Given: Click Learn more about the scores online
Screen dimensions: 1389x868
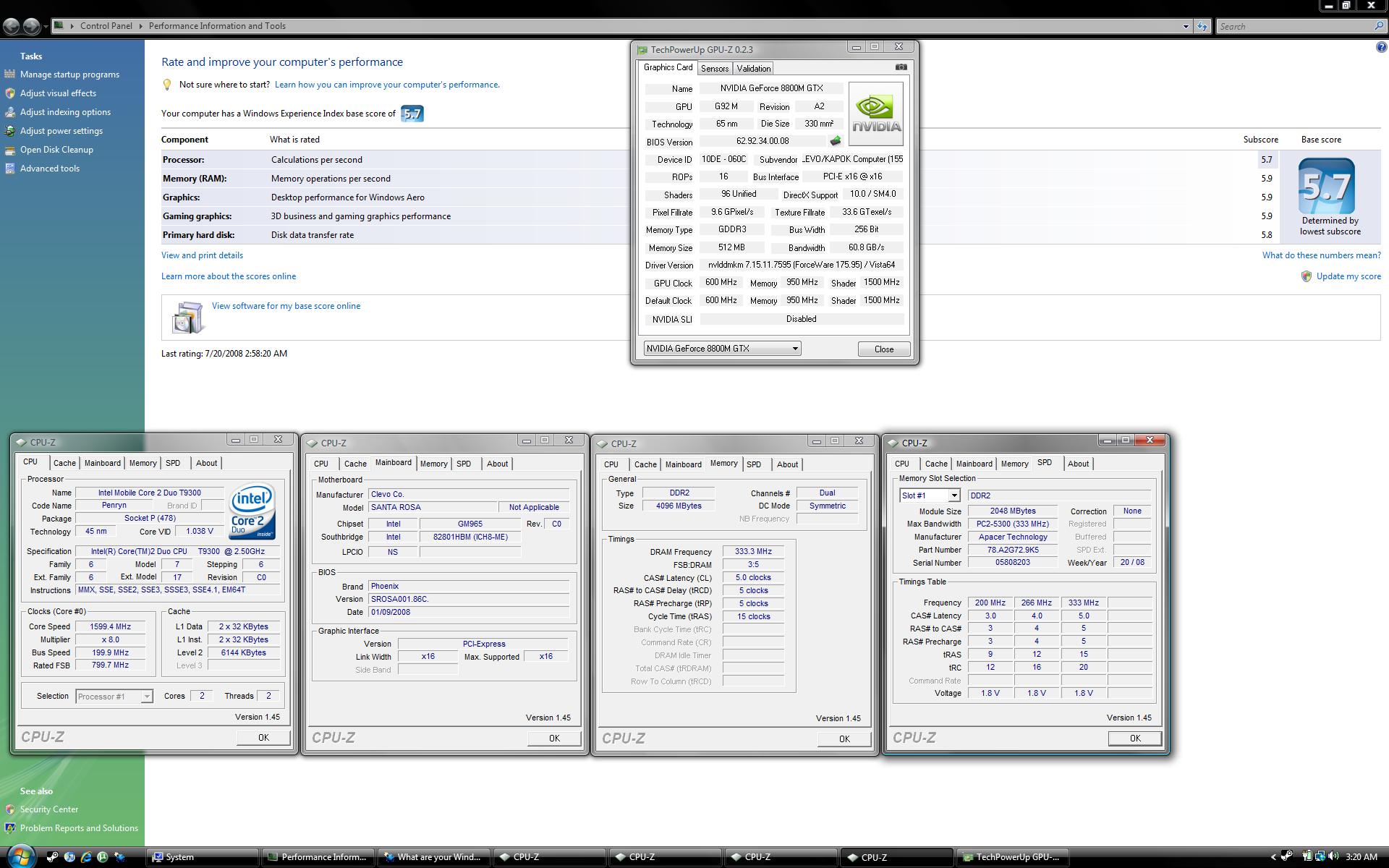Looking at the screenshot, I should click(x=229, y=276).
